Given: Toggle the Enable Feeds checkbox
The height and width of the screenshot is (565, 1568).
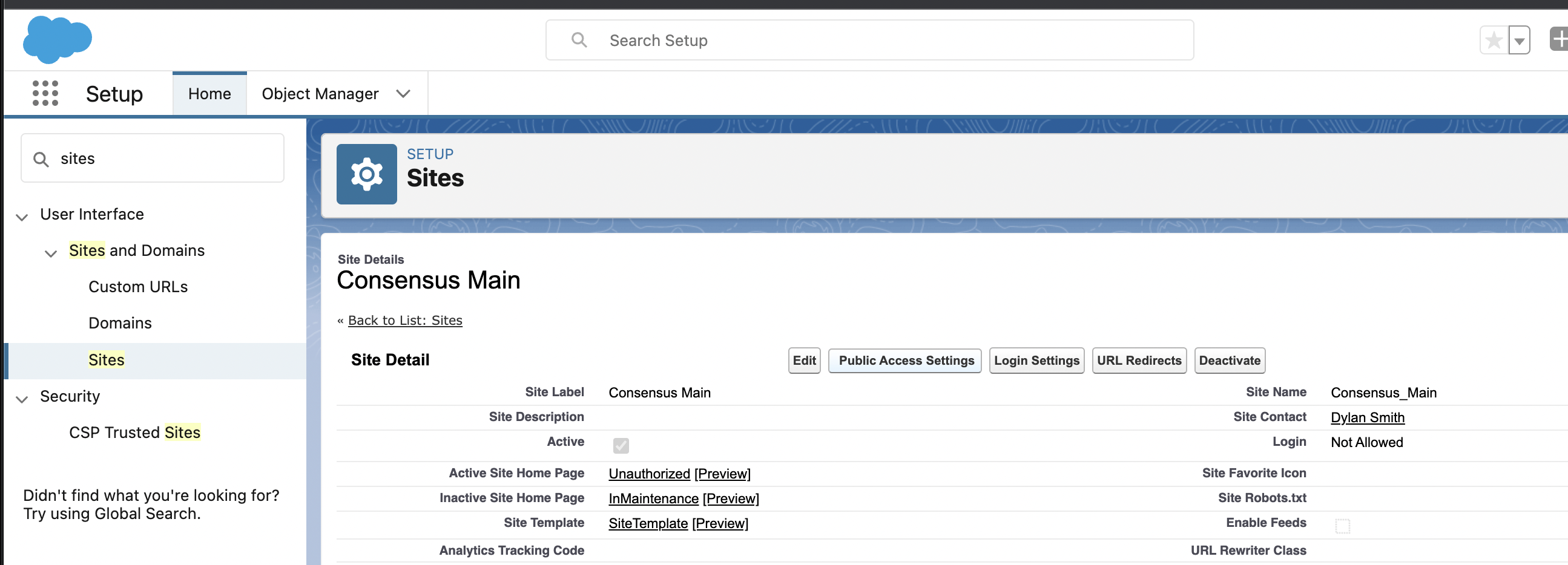Looking at the screenshot, I should (x=1342, y=526).
